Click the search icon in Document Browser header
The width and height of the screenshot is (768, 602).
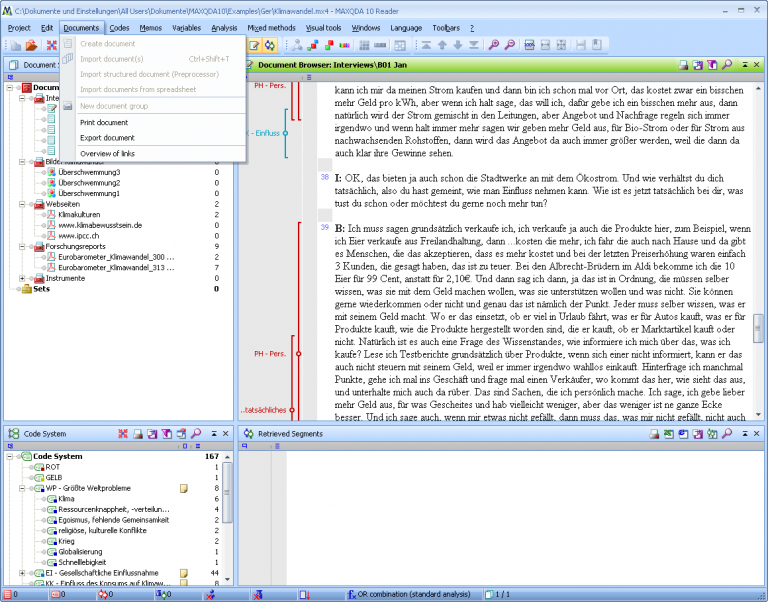727,65
